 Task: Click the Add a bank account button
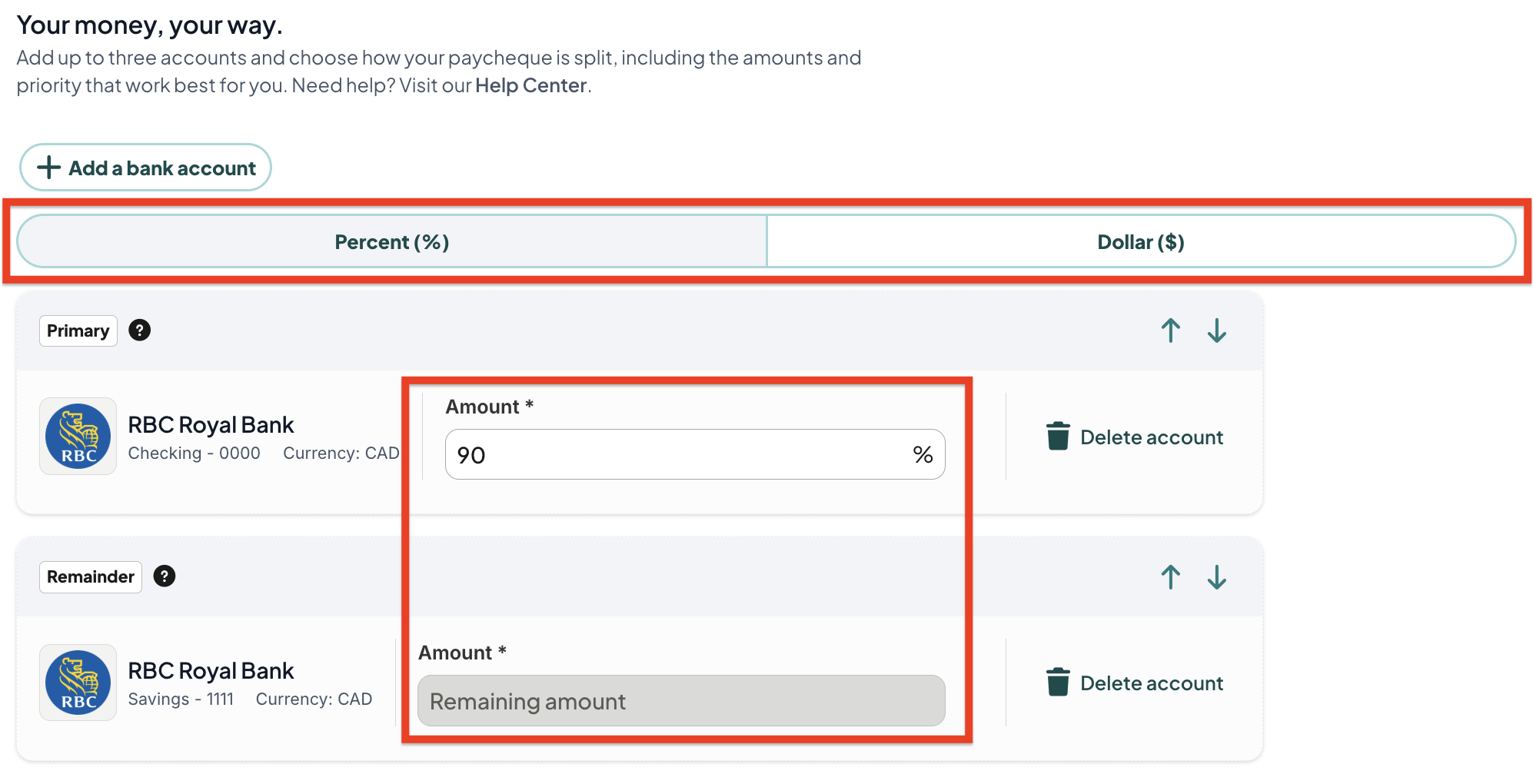pos(145,168)
